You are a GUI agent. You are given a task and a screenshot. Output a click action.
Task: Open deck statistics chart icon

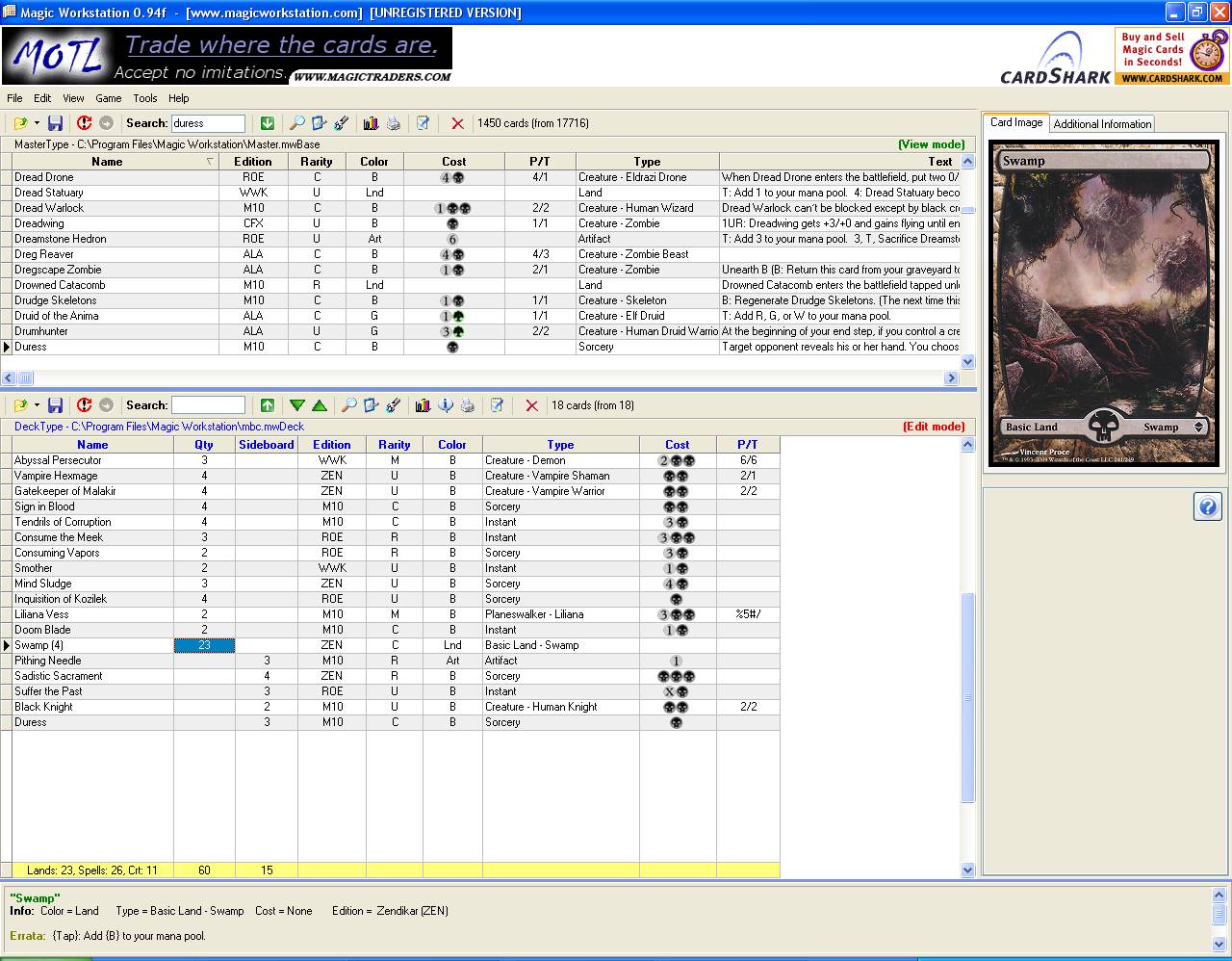coord(423,405)
